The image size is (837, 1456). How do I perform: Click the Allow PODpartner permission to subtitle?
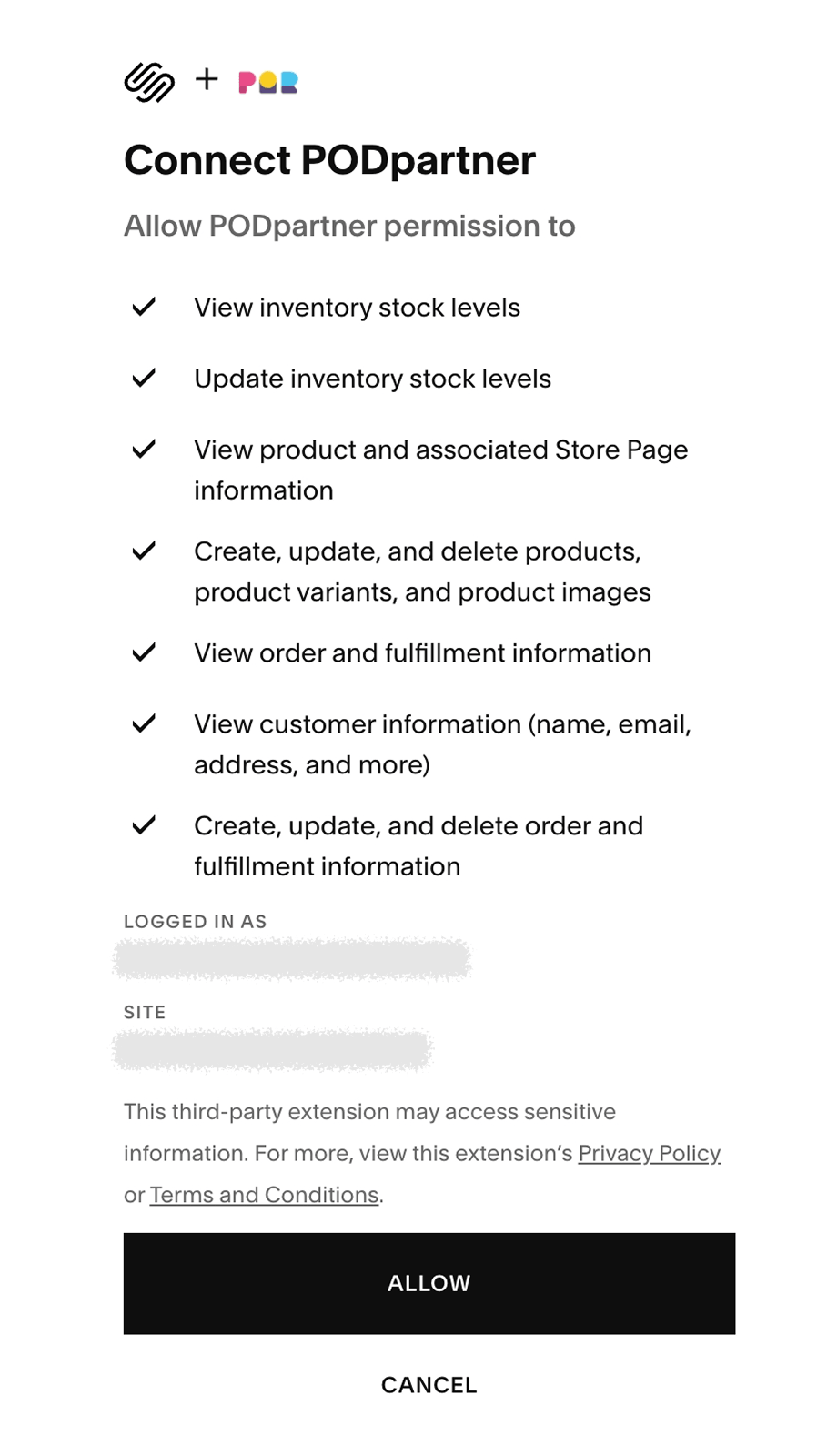click(x=349, y=226)
